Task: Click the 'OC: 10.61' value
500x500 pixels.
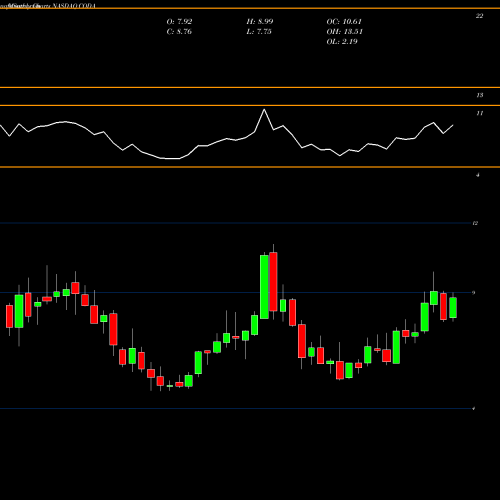Action: point(344,22)
